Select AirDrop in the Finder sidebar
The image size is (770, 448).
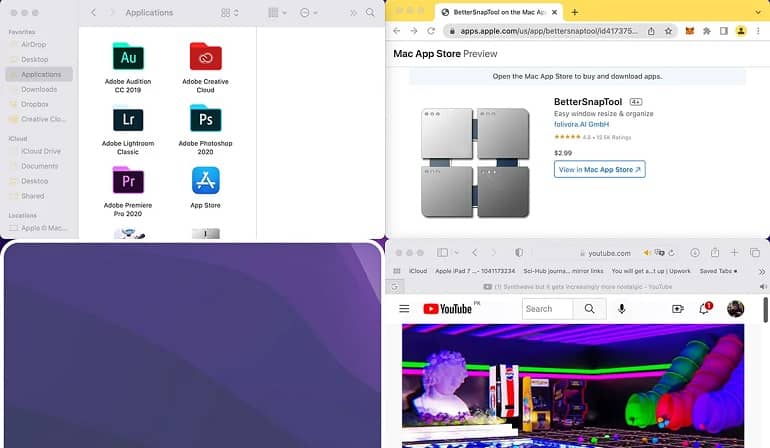(x=33, y=44)
